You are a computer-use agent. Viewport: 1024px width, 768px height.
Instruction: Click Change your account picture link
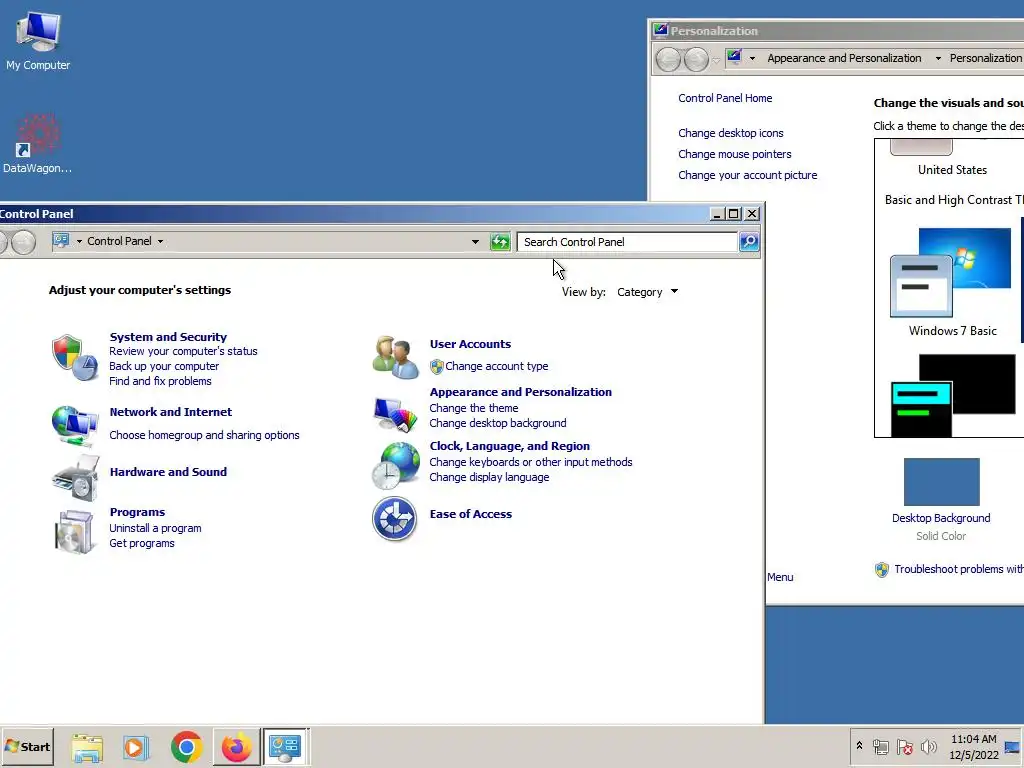click(748, 175)
